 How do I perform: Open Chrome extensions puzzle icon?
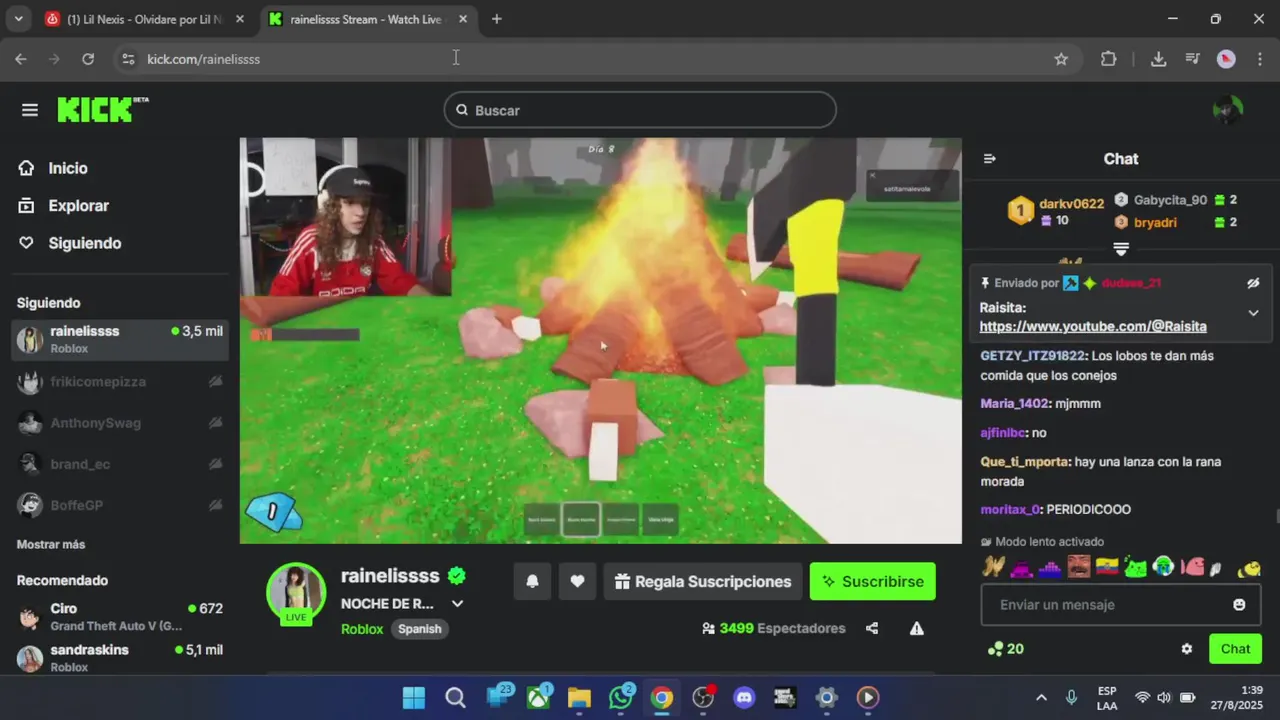1108,59
